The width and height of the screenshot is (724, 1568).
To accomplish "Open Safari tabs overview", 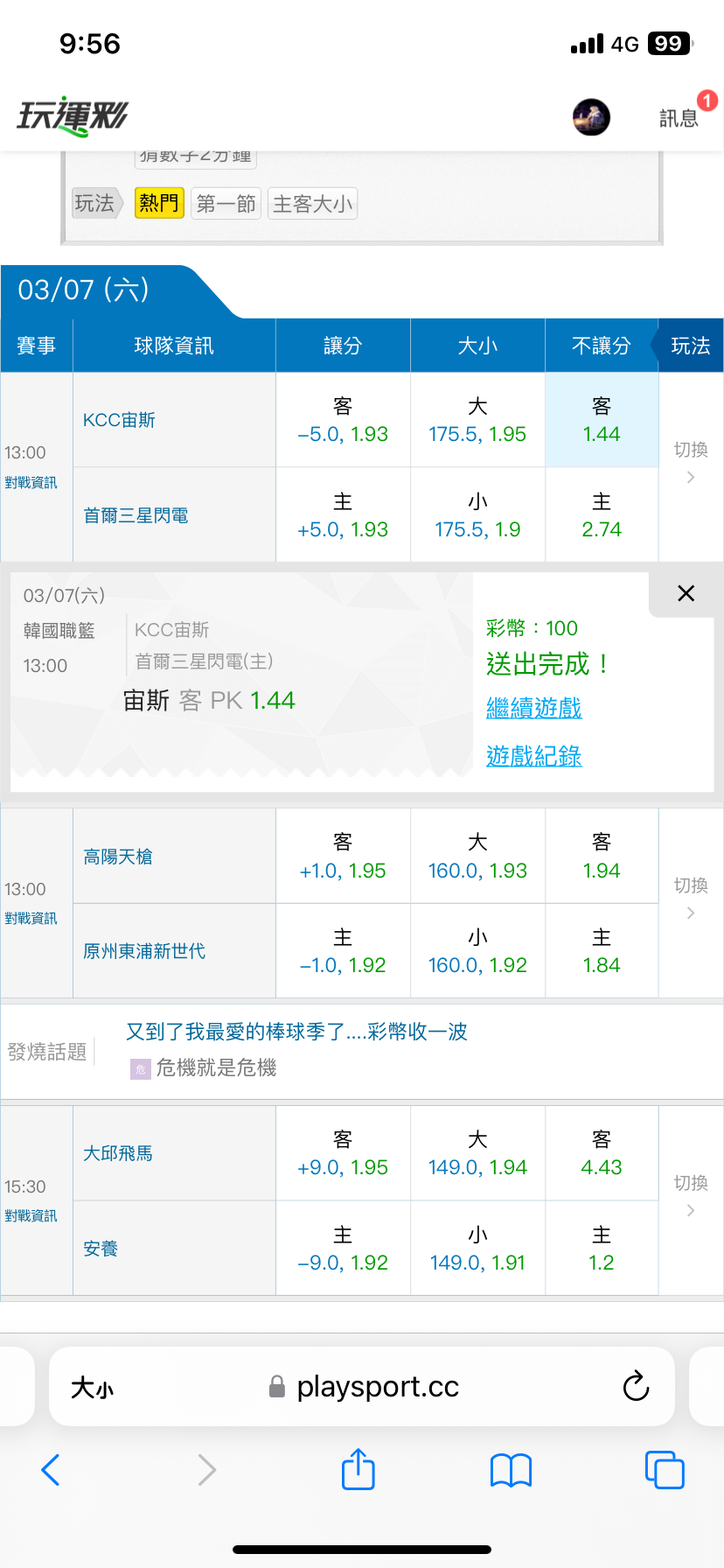I will 665,1470.
